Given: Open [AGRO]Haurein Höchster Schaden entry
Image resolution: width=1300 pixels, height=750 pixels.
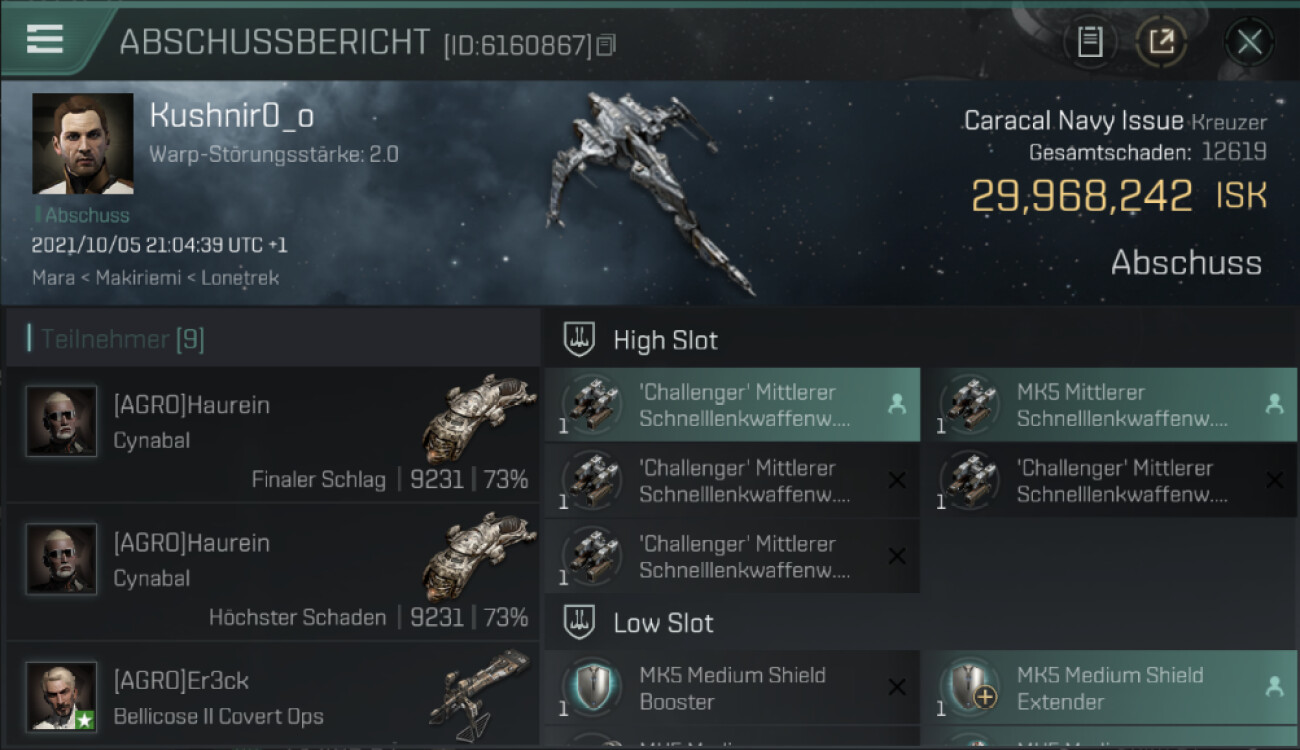Looking at the screenshot, I should click(273, 572).
